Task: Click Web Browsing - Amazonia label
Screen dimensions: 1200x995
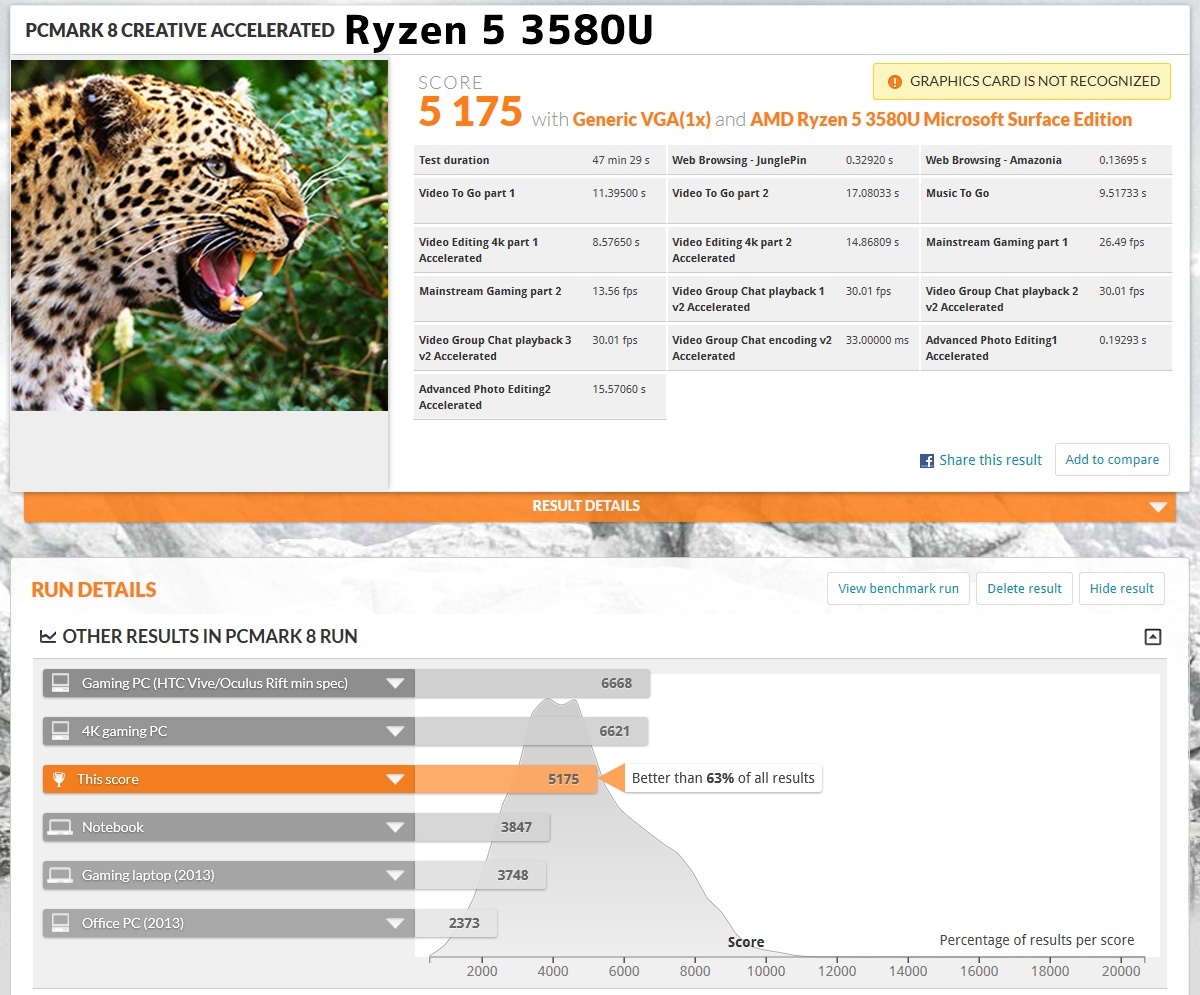Action: (x=993, y=160)
